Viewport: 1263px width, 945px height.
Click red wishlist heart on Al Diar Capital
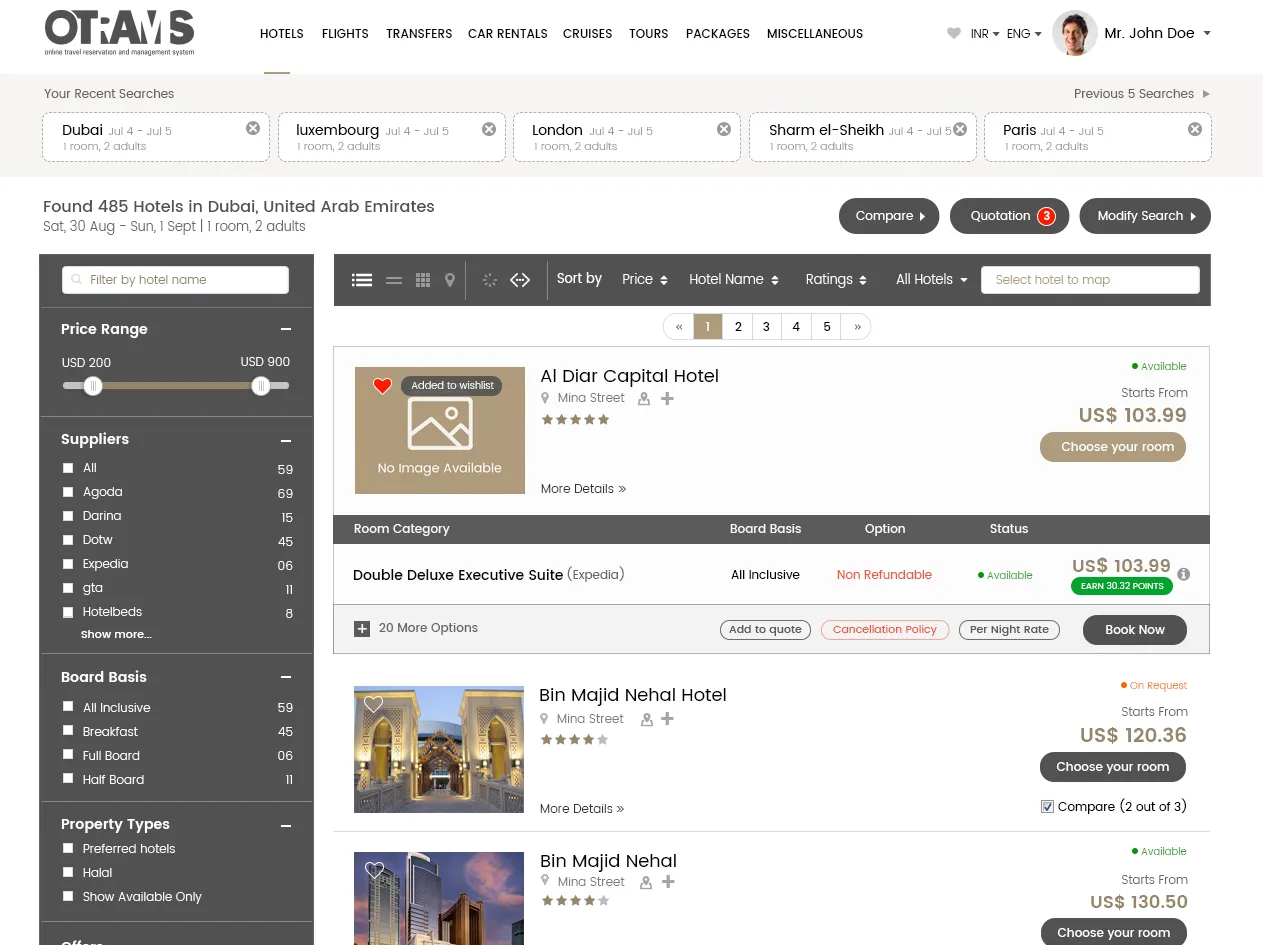[382, 386]
